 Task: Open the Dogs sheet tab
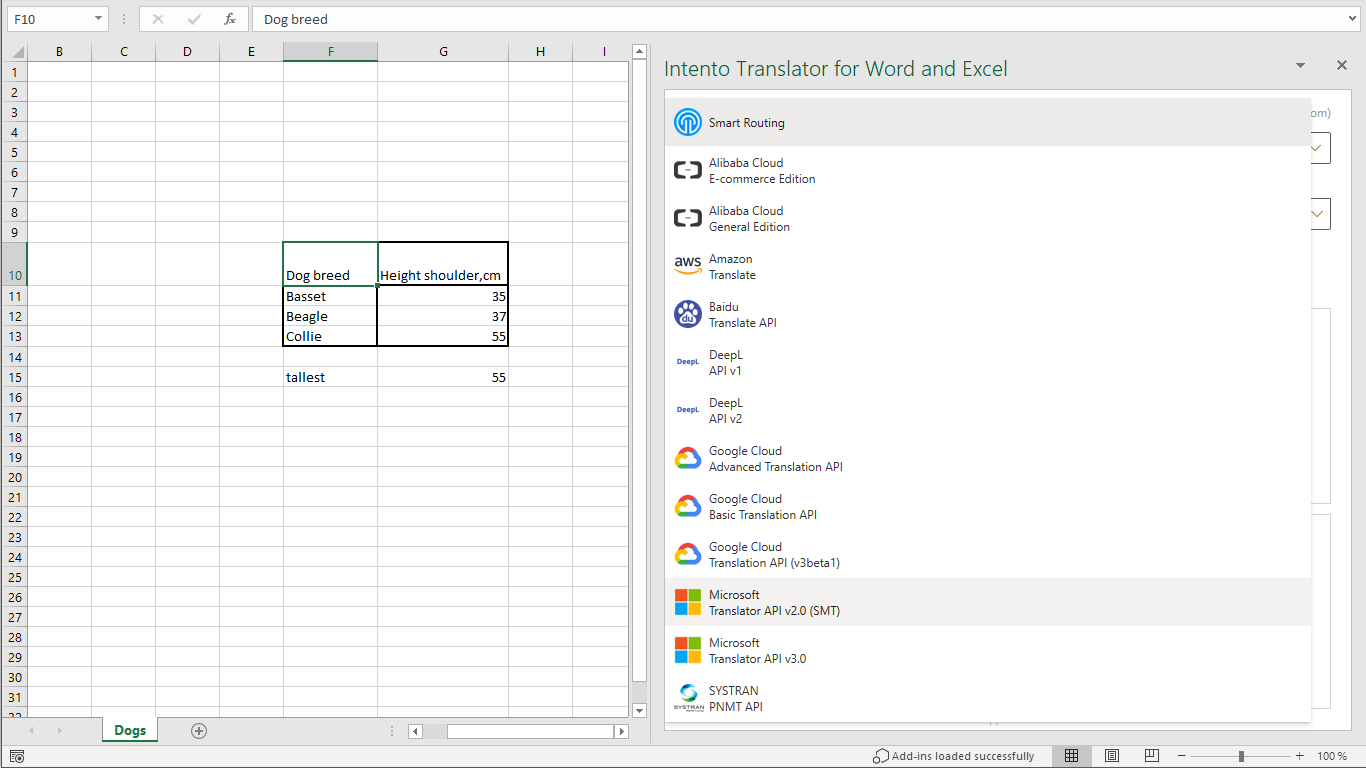click(x=130, y=730)
